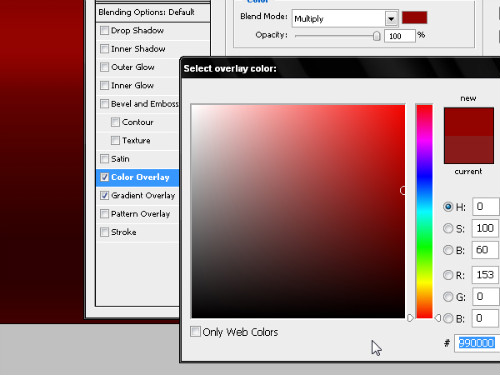Viewport: 500px width, 375px height.
Task: Click the current color preview swatch
Action: tap(469, 150)
